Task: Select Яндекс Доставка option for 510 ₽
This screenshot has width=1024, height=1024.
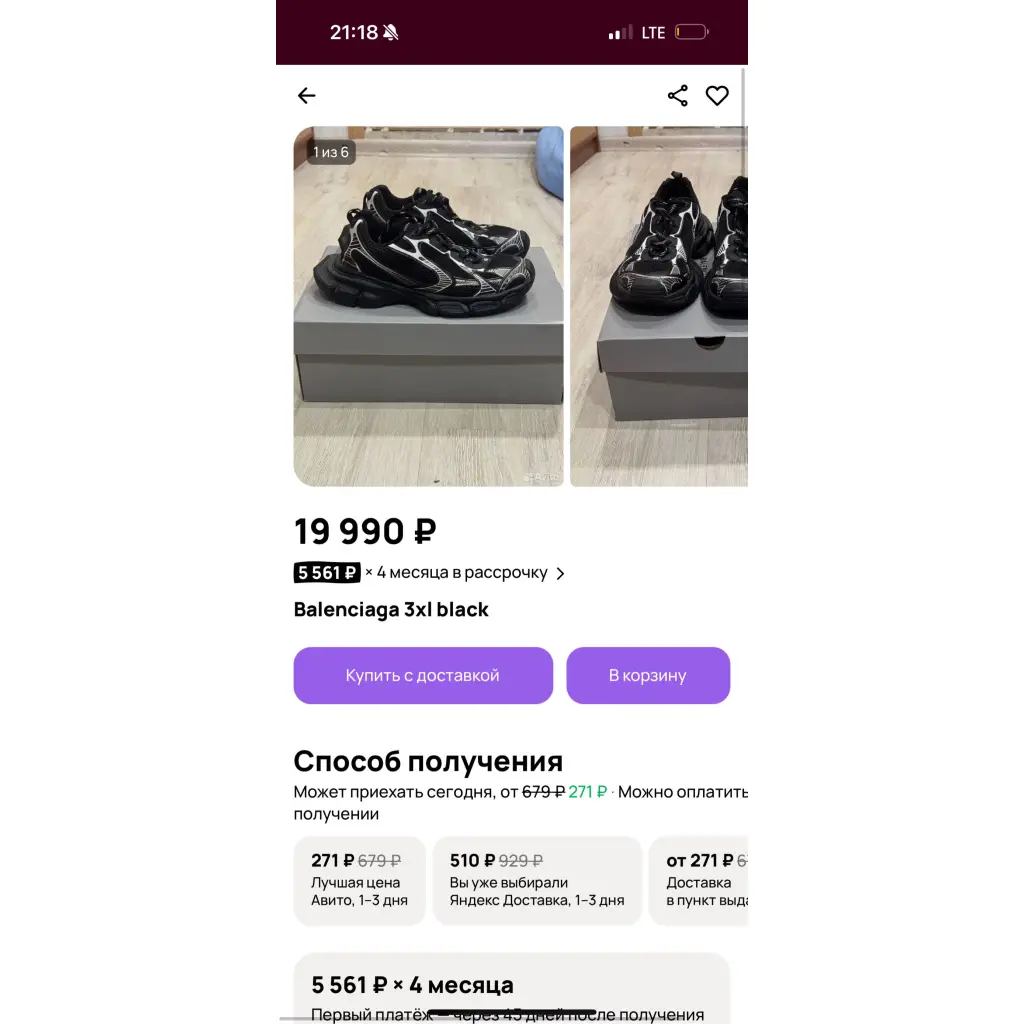Action: click(537, 881)
